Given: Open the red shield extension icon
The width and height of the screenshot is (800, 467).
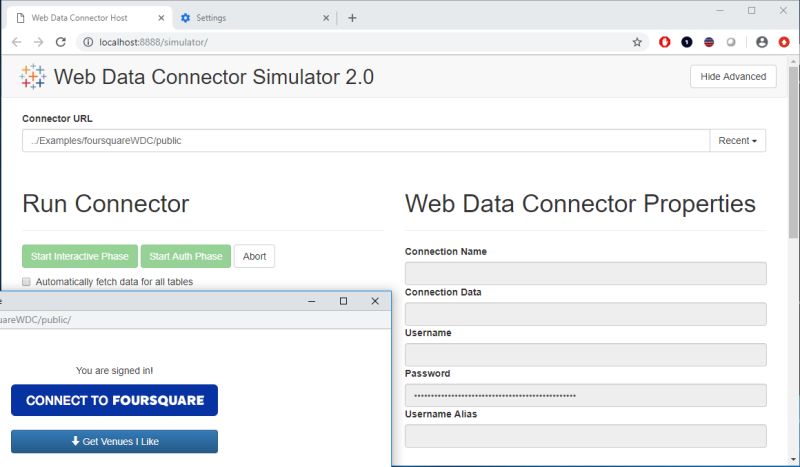Looking at the screenshot, I should coord(664,42).
